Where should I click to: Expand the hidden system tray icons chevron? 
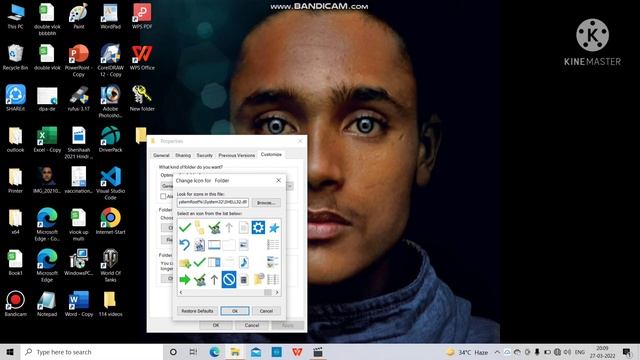point(497,352)
